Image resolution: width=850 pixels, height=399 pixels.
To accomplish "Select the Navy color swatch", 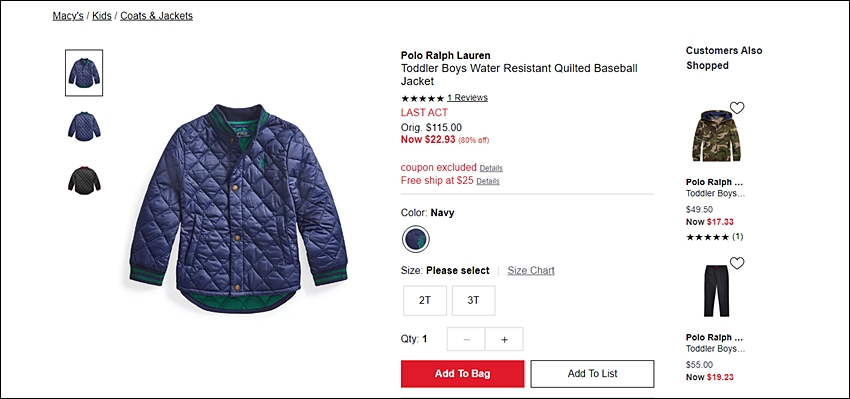I will click(416, 239).
